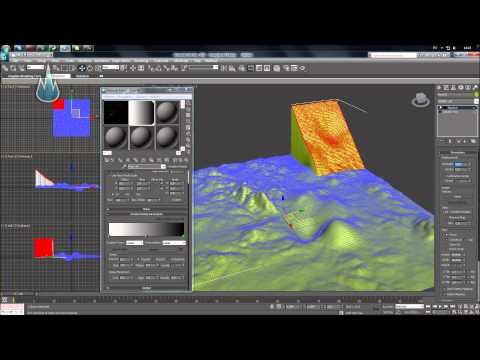
Task: Click Pin Stack under the modifier stack
Action: point(442,141)
